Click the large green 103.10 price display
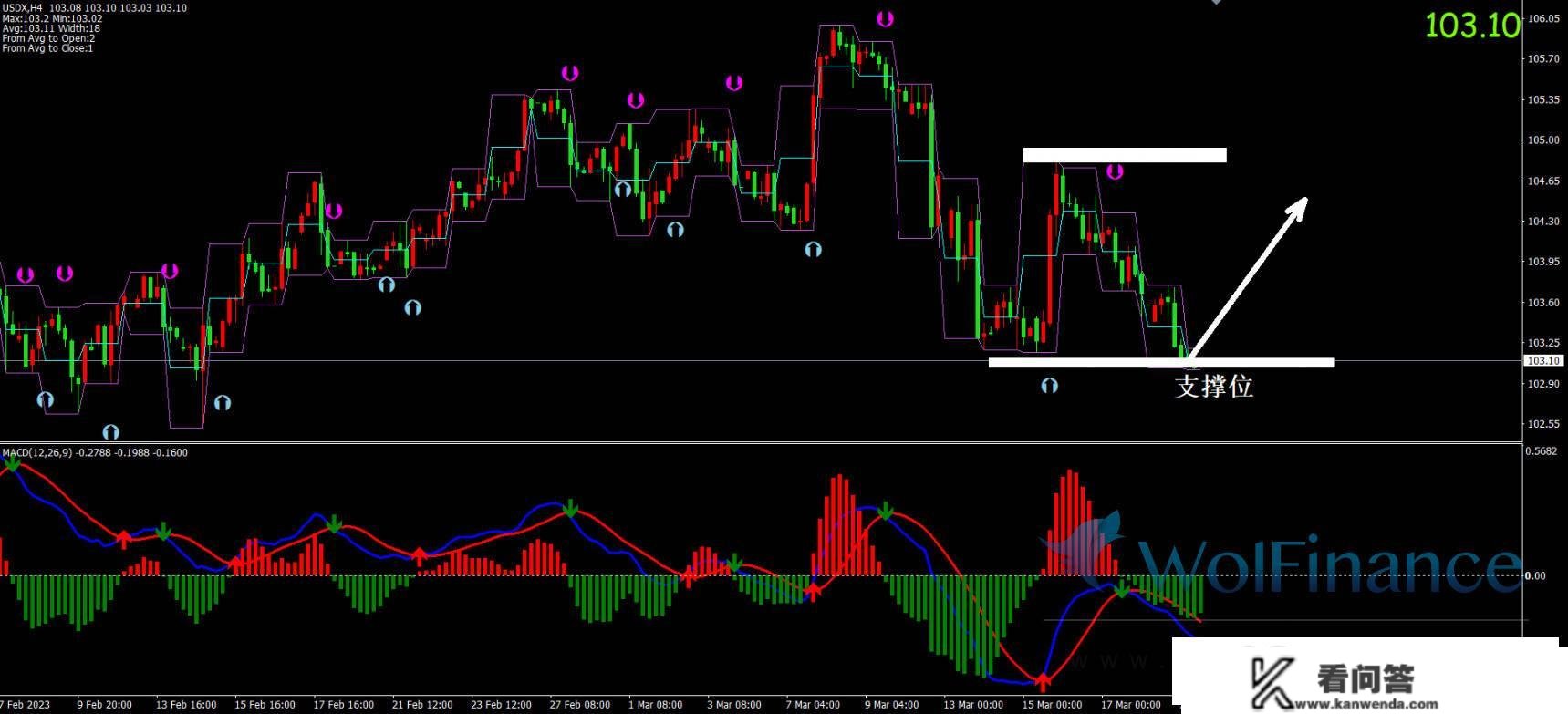The image size is (1568, 714). click(x=1472, y=26)
